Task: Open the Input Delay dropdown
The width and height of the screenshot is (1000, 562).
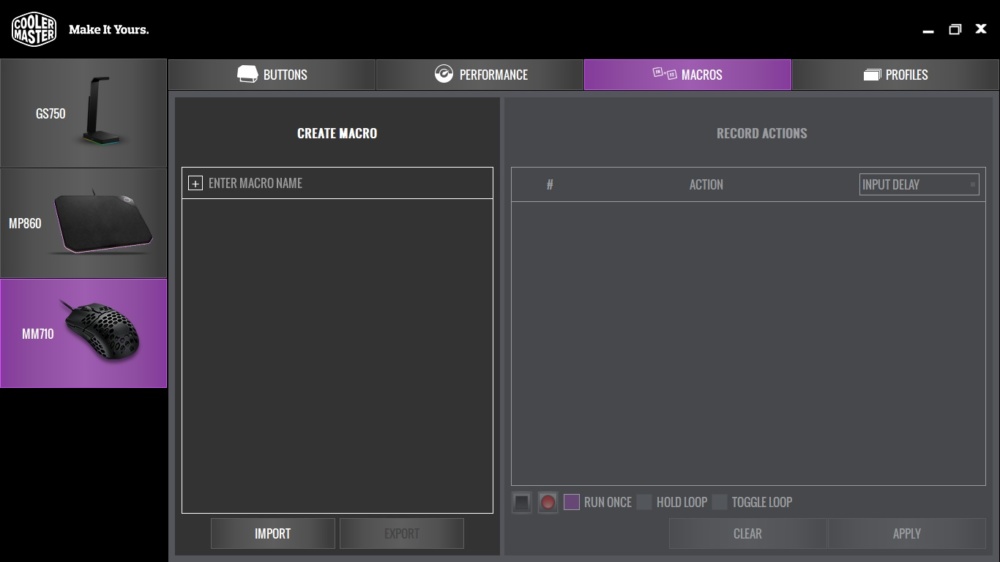Action: (x=919, y=184)
